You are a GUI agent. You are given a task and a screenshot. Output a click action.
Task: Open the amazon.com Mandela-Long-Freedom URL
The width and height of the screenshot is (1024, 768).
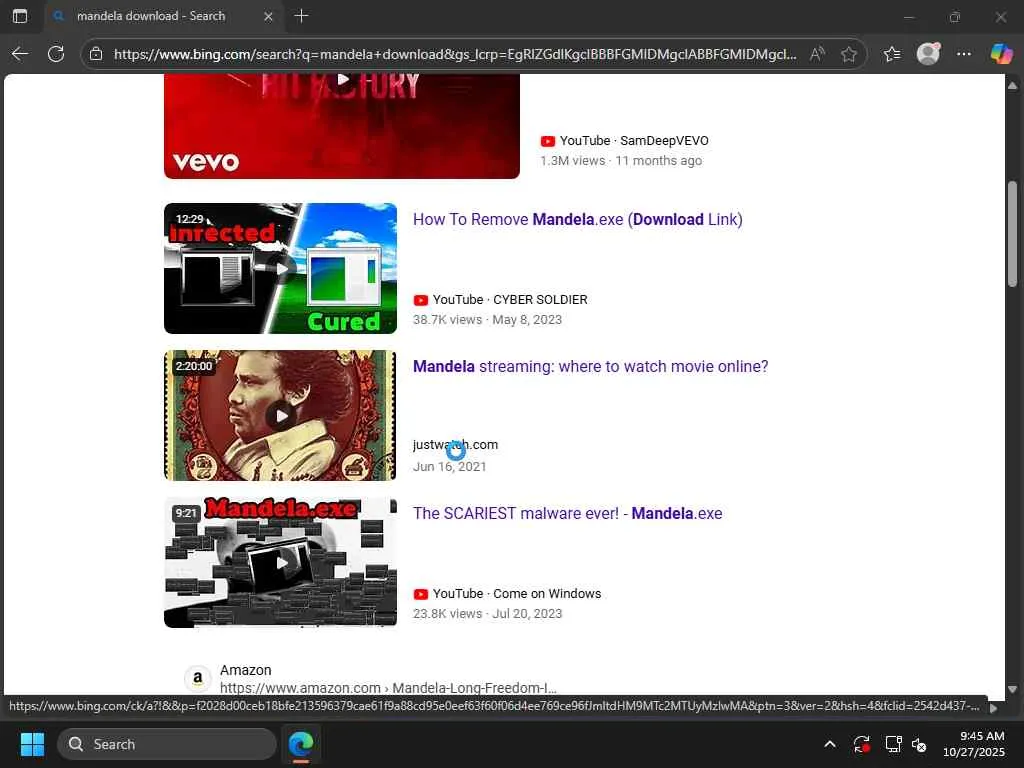(388, 688)
